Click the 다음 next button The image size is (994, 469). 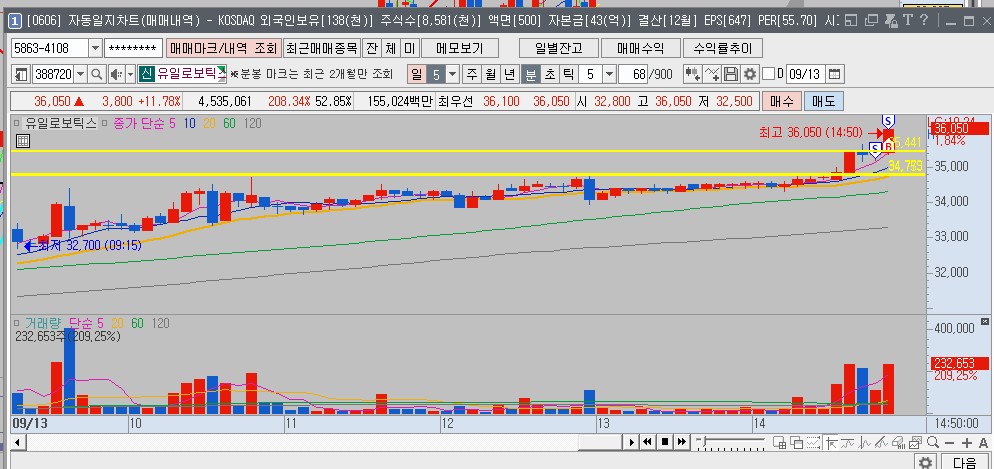coord(965,462)
